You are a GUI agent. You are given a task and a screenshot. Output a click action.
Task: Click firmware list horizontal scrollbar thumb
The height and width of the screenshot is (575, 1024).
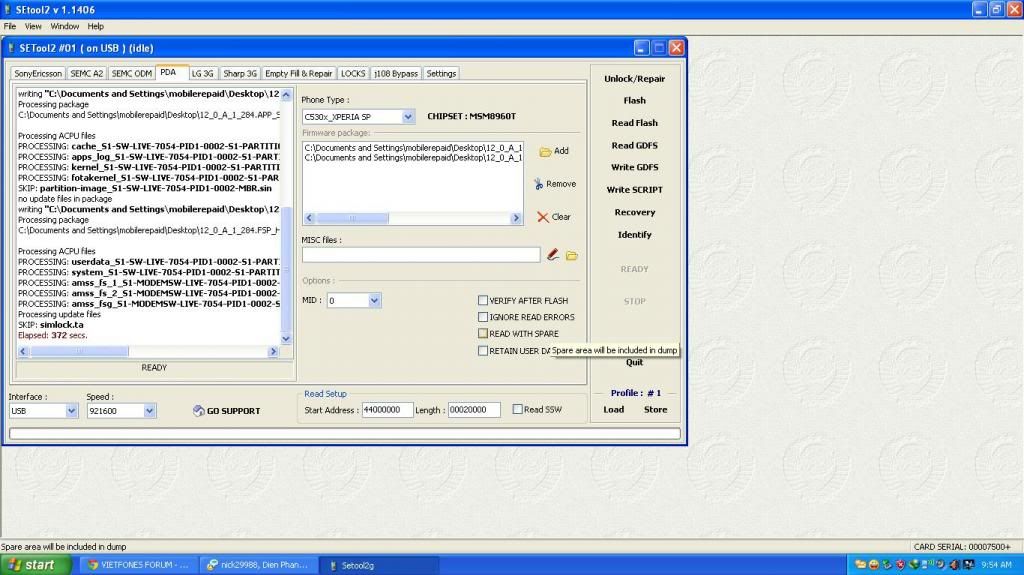pos(352,218)
